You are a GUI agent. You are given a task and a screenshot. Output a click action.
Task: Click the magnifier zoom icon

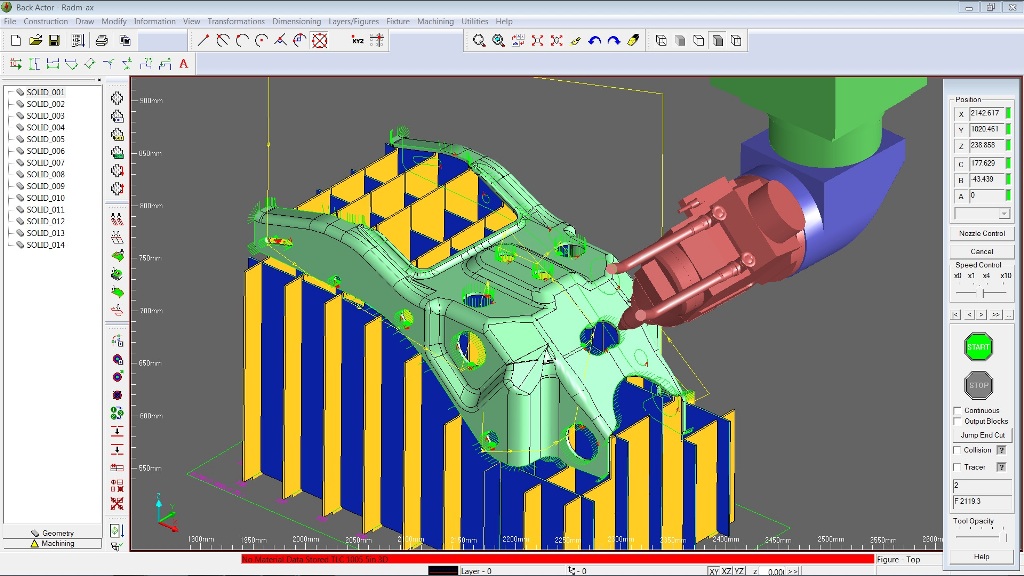(479, 41)
